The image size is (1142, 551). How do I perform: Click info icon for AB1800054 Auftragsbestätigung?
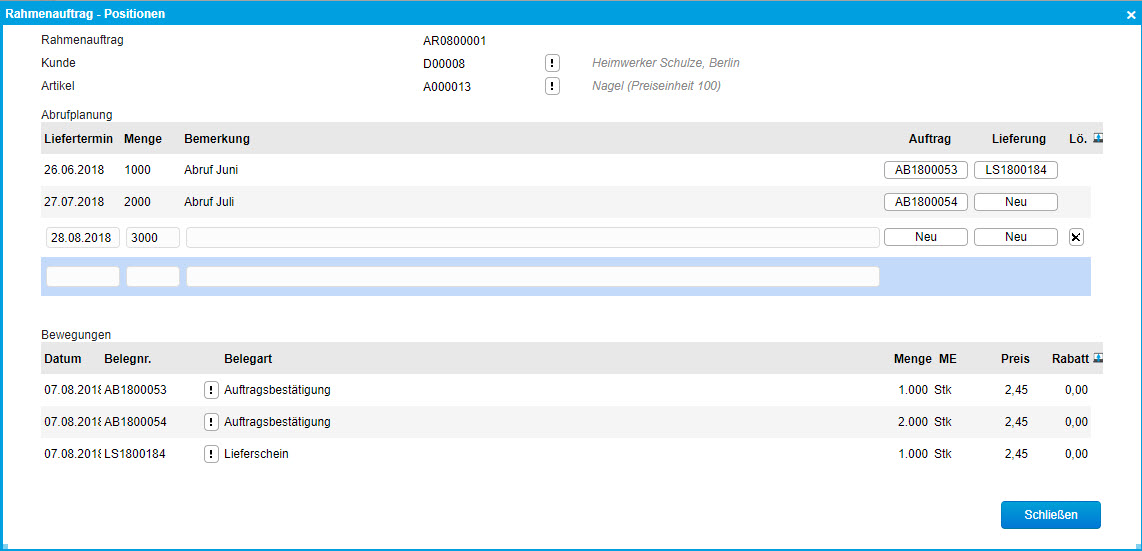(x=211, y=422)
